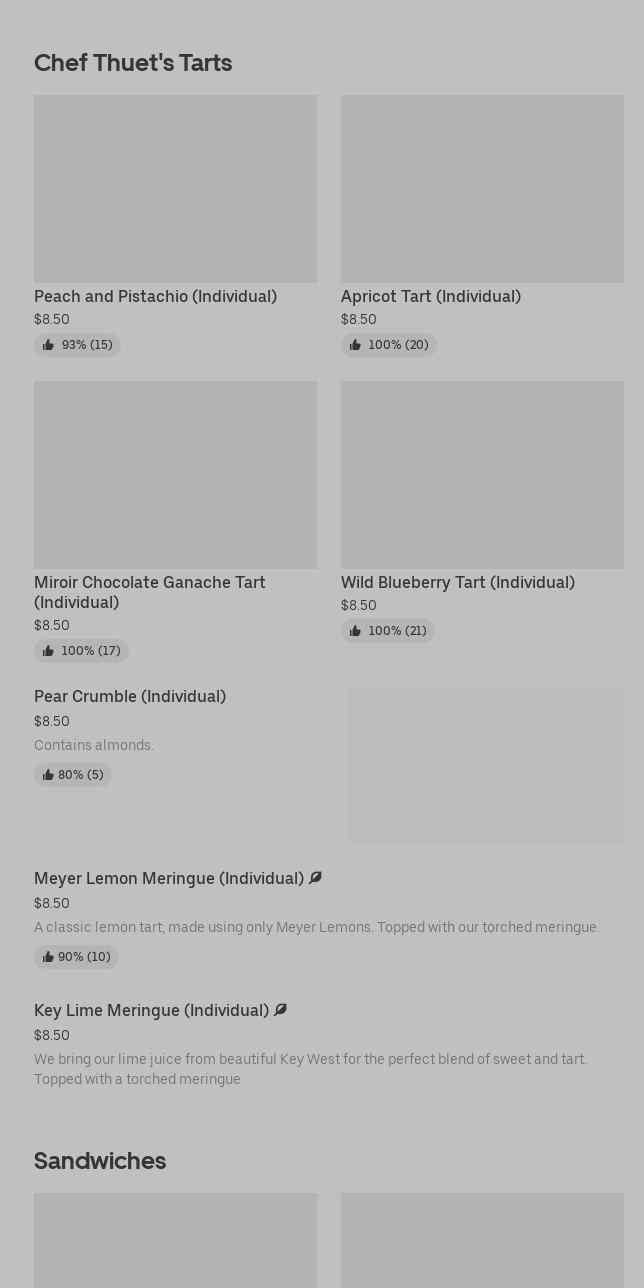Open Pear Crumble item photo
The width and height of the screenshot is (644, 1288).
486,765
